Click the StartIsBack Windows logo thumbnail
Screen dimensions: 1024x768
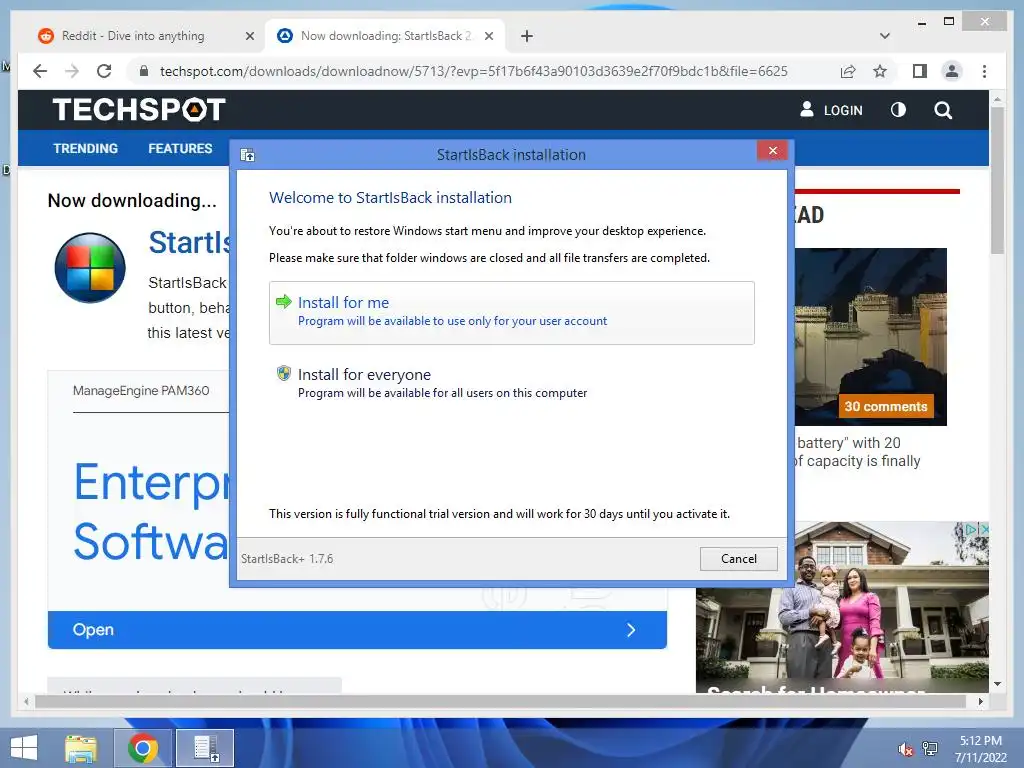click(x=90, y=268)
